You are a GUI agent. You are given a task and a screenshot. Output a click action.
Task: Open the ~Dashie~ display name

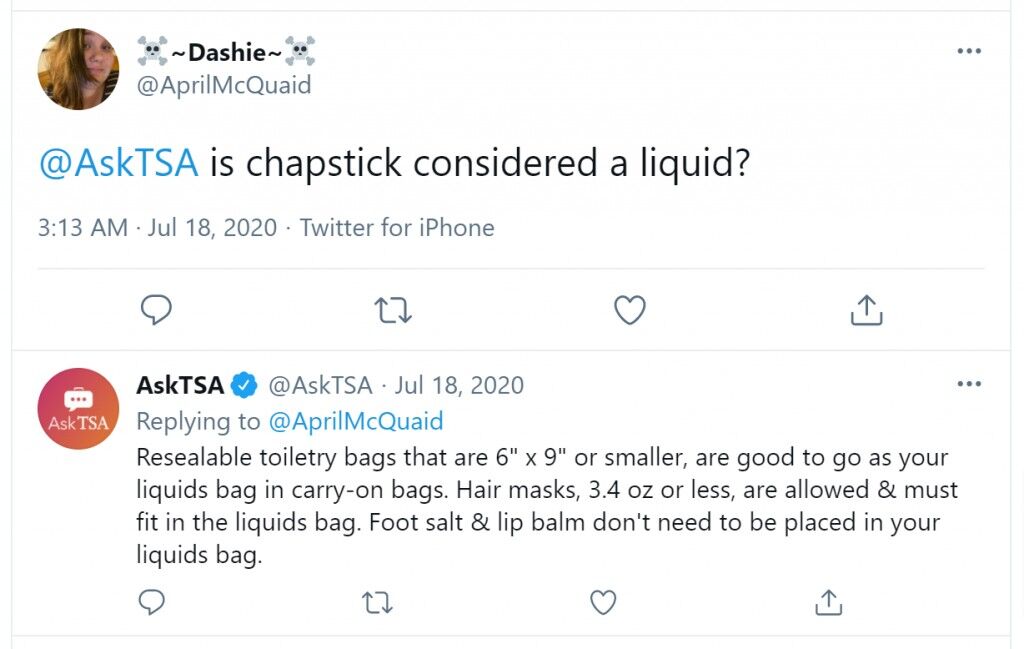(x=226, y=52)
